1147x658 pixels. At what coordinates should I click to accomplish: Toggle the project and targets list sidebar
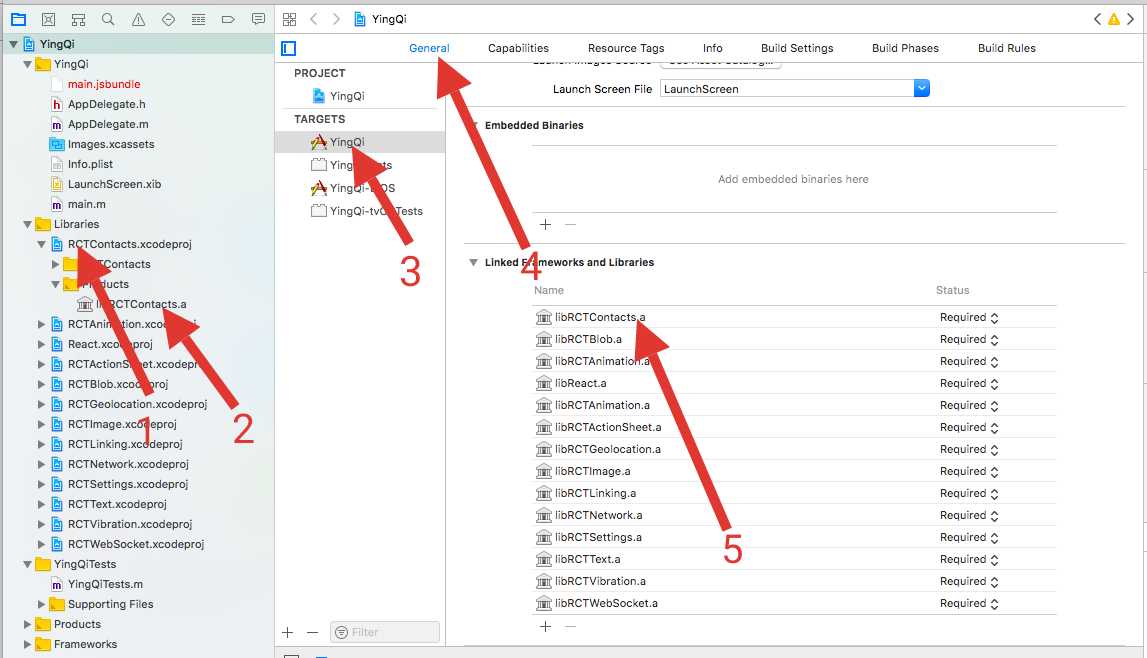point(289,48)
